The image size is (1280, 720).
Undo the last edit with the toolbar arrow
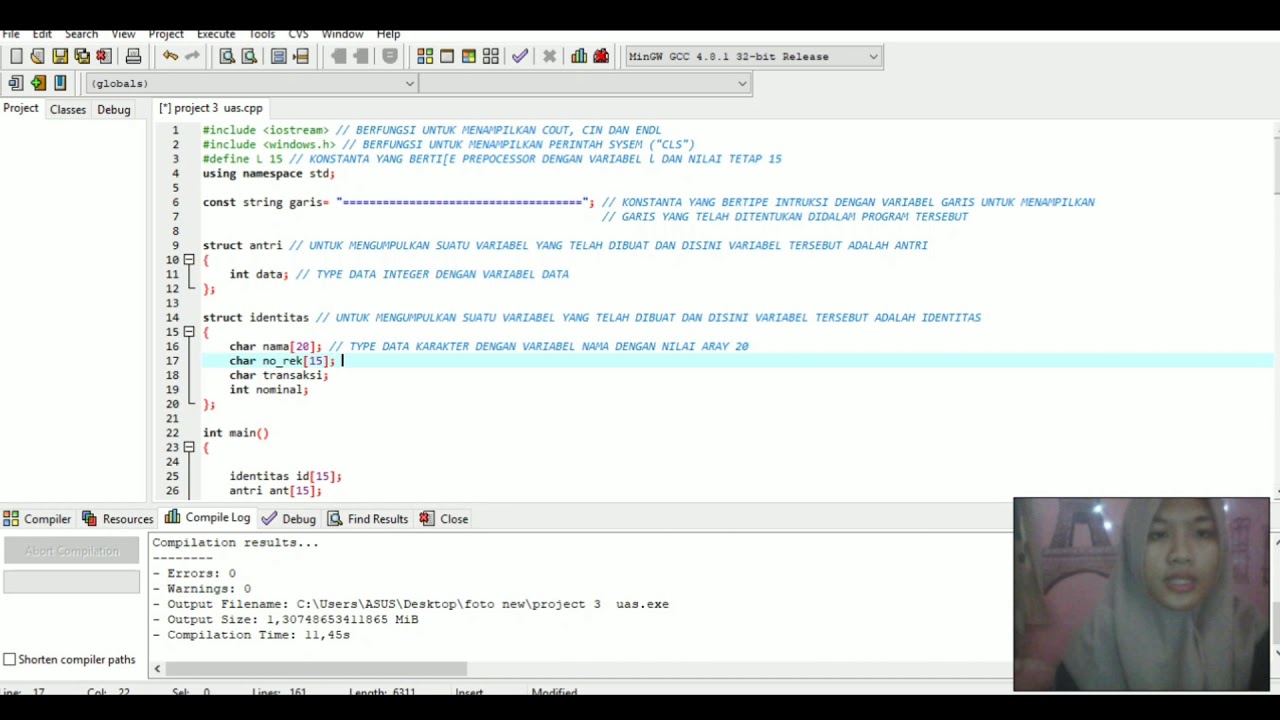click(x=170, y=57)
